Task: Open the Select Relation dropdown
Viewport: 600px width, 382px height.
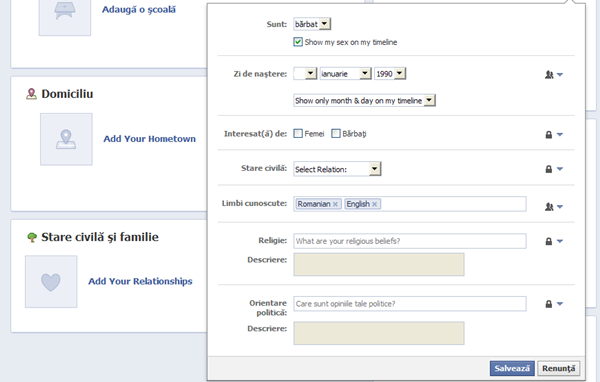Action: [337, 169]
